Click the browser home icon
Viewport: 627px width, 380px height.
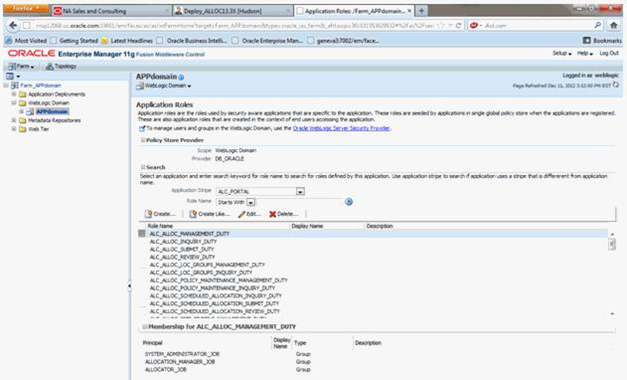[x=613, y=25]
